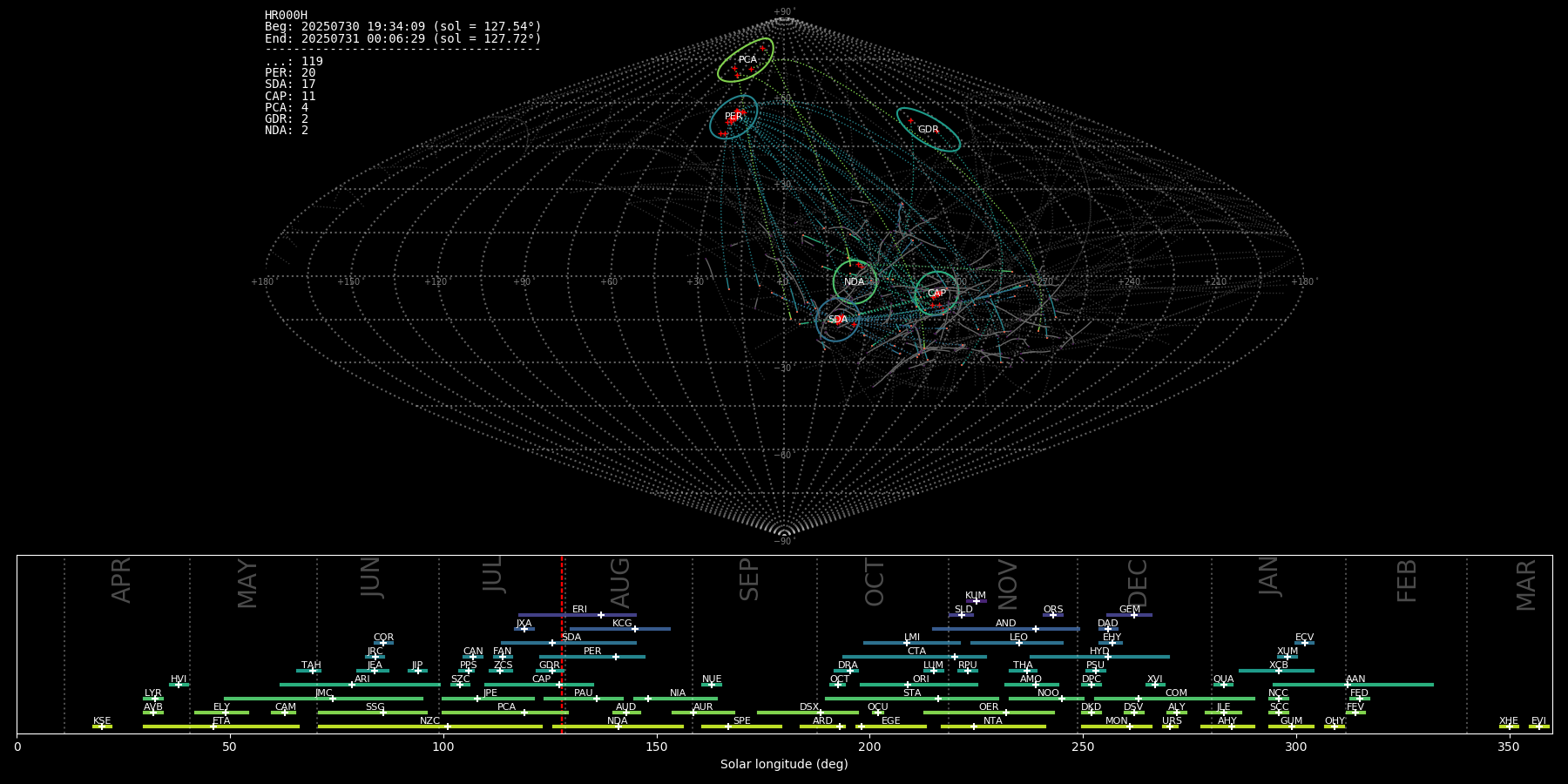Click the 'PCA: 4' count entry

[x=287, y=108]
